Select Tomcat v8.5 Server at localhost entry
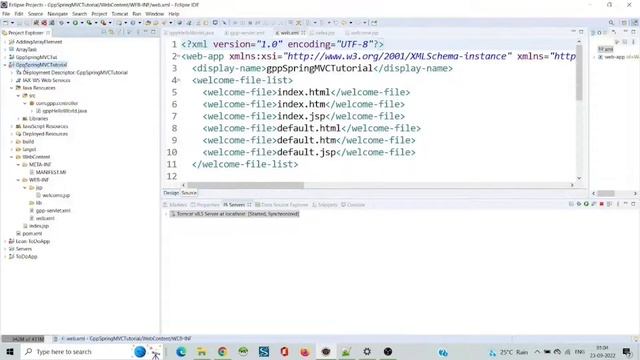 pos(235,213)
